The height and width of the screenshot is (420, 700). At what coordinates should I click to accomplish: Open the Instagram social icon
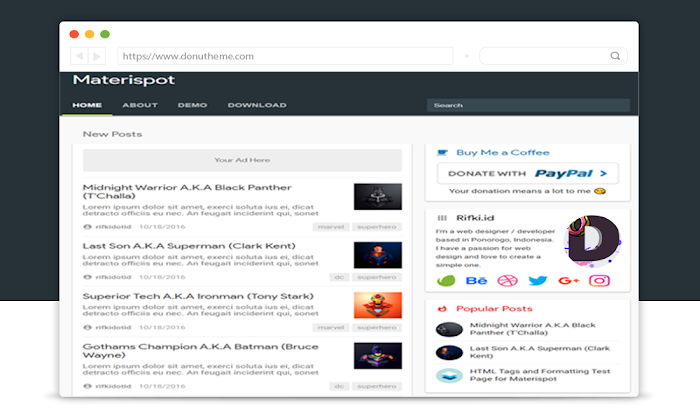point(599,281)
